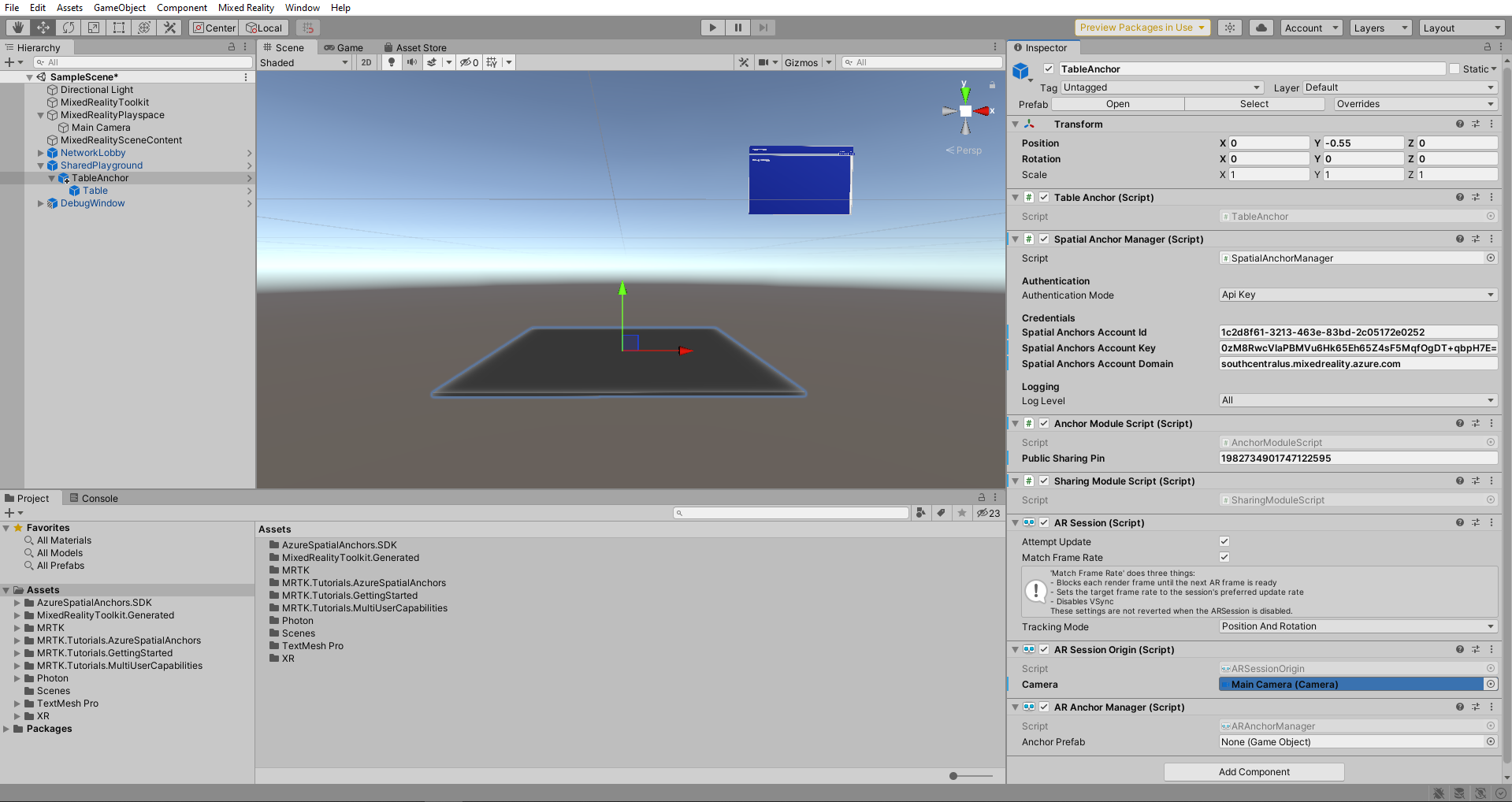Toggle scene lighting in Scene view toolbar

pos(392,62)
